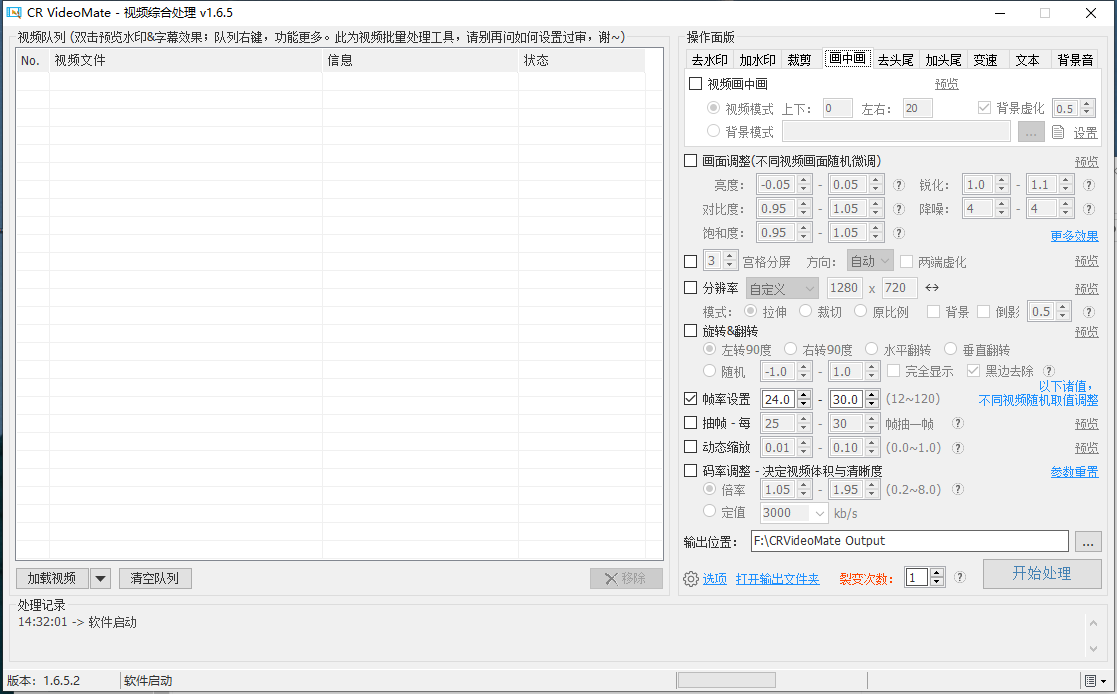Click the 视频文件 column header
Screen dimensions: 1117x694
click(186, 61)
